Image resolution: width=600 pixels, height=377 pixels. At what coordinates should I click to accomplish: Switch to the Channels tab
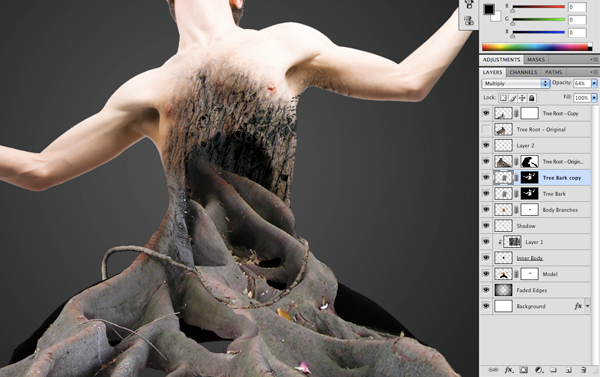(x=523, y=72)
